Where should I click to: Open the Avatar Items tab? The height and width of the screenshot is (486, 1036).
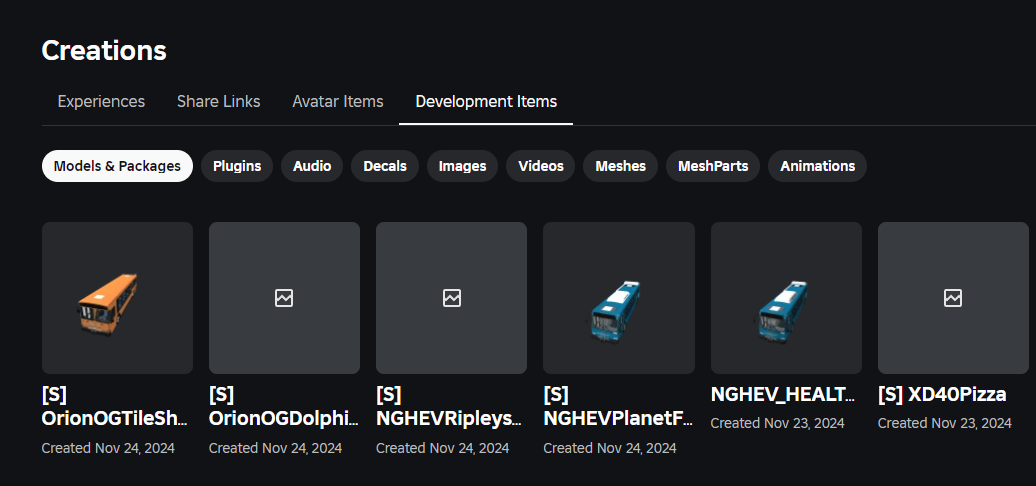pos(338,101)
